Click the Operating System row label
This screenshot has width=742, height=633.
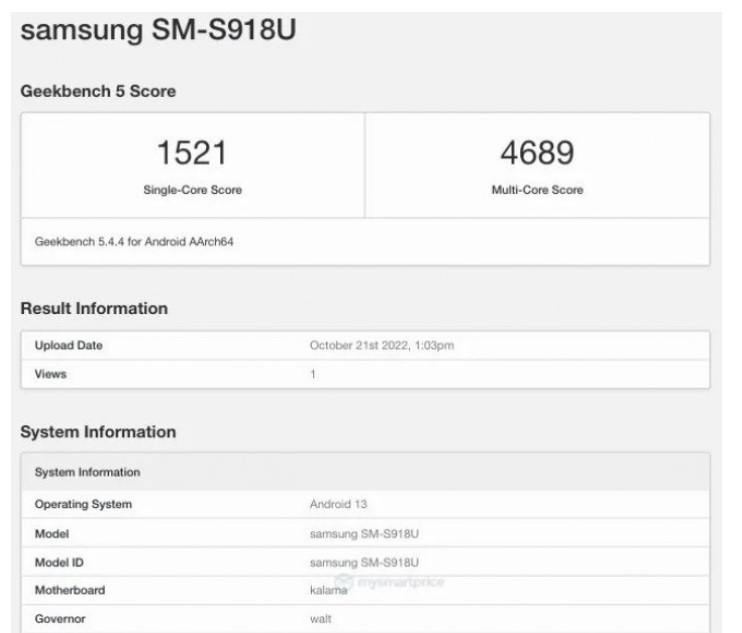click(83, 504)
